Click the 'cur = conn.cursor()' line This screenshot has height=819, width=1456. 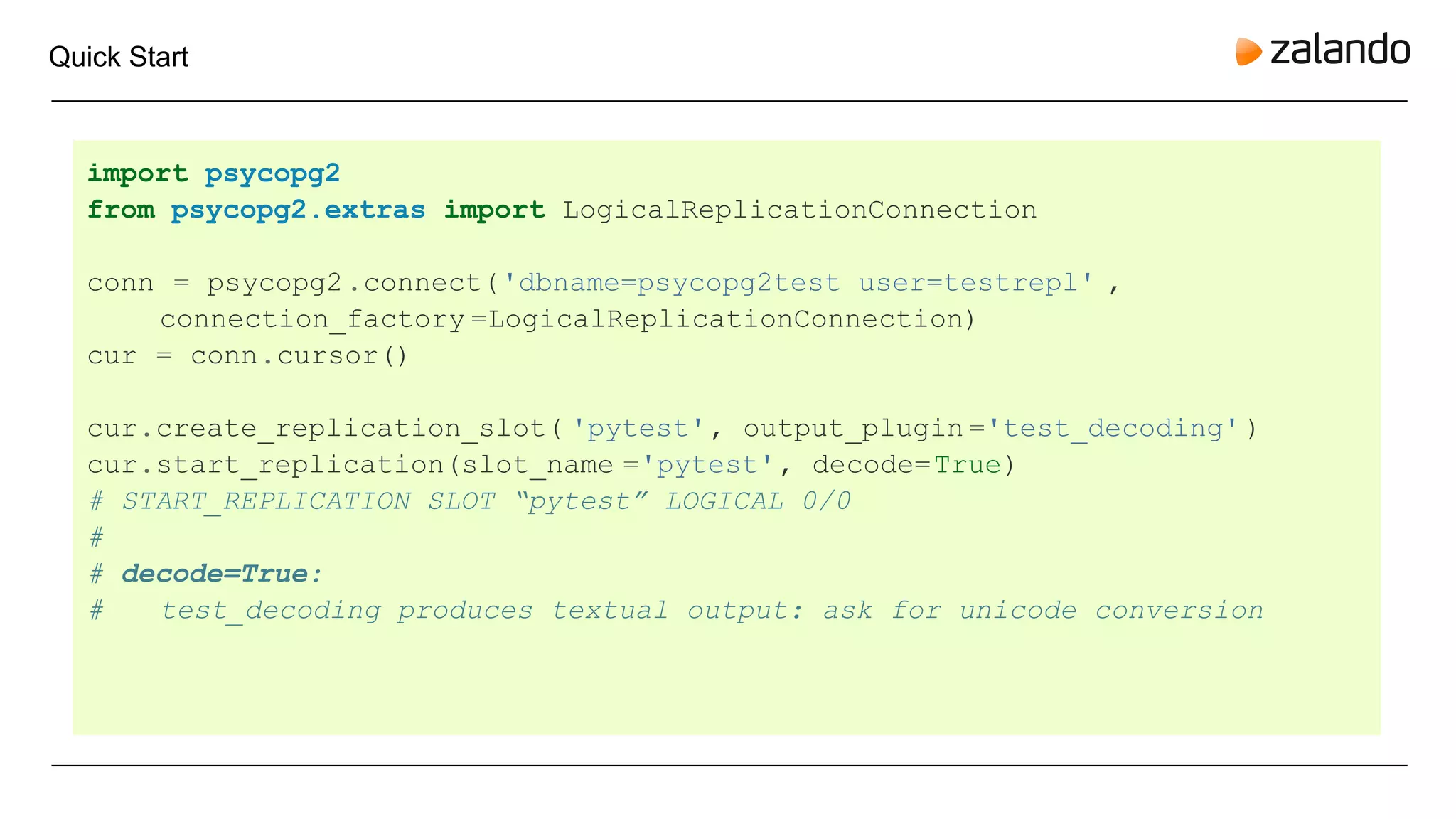[248, 355]
